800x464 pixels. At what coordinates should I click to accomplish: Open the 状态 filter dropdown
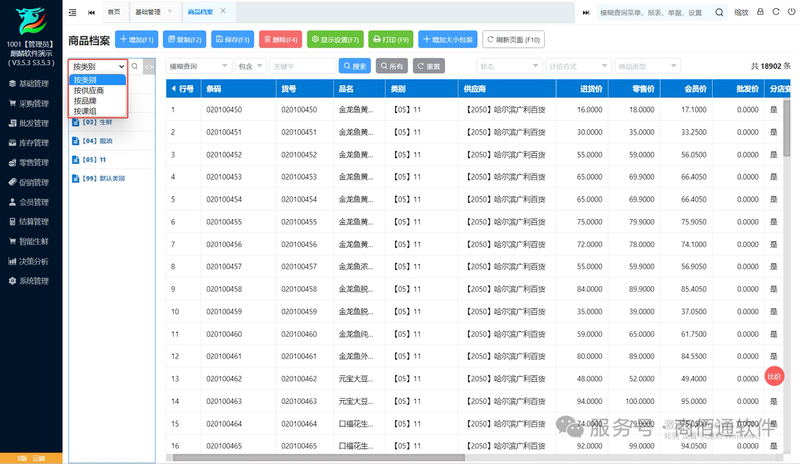[x=509, y=66]
